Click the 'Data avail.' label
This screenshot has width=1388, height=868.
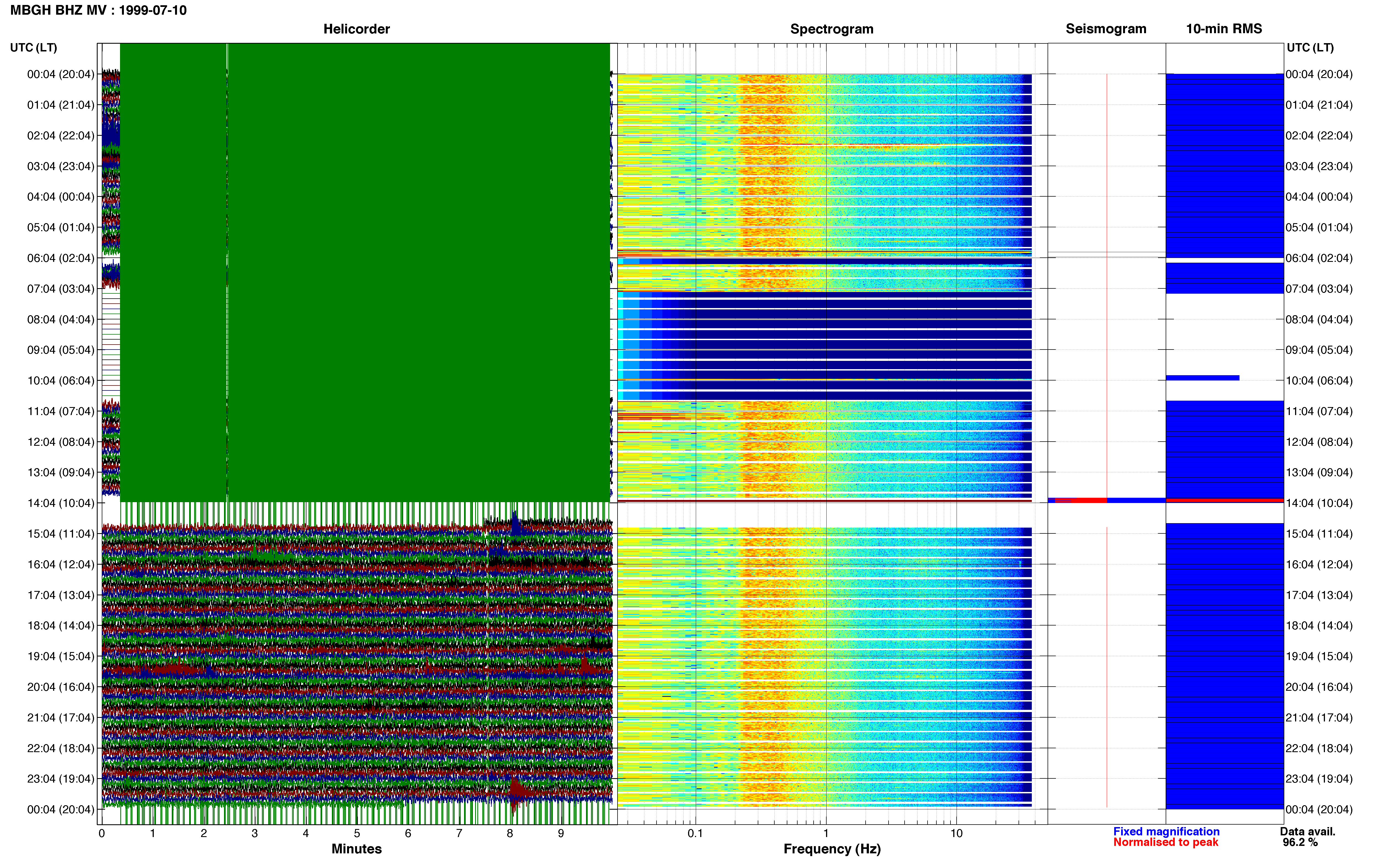pyautogui.click(x=1308, y=831)
